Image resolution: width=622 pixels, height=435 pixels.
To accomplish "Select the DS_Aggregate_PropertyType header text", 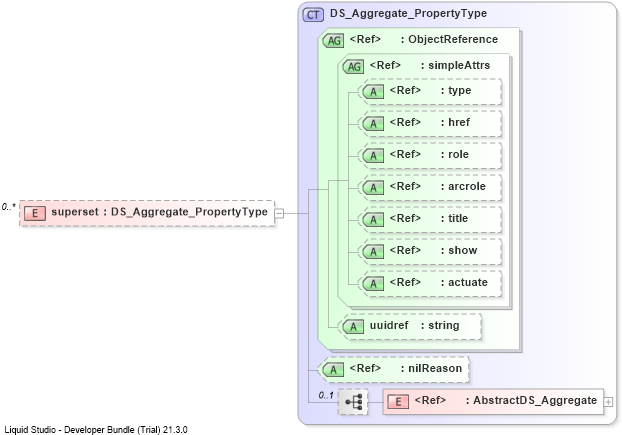I will coord(408,13).
